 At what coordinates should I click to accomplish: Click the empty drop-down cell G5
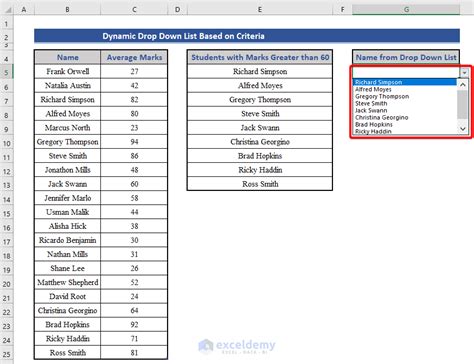point(406,72)
